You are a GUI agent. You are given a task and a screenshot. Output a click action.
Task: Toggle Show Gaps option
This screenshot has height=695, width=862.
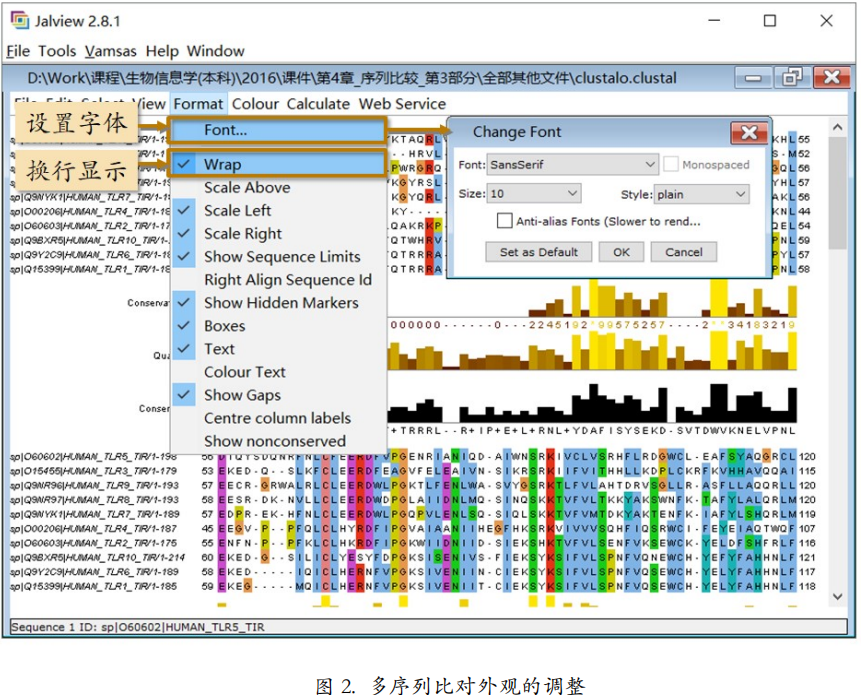point(278,395)
